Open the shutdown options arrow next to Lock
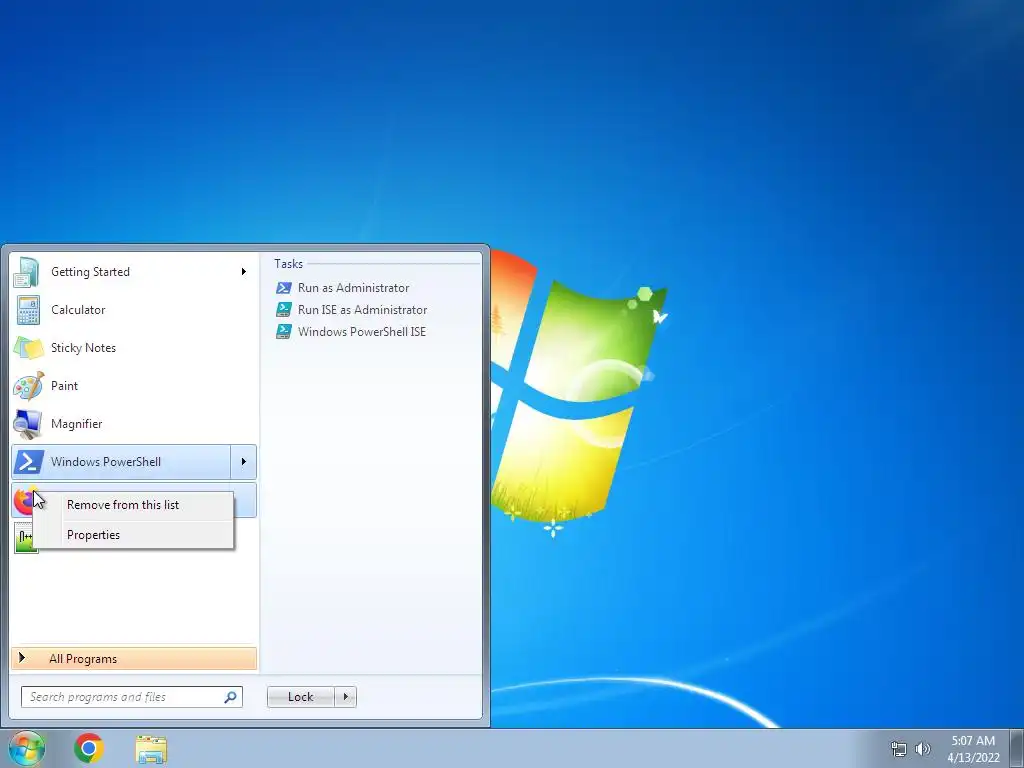The image size is (1024, 768). point(345,697)
